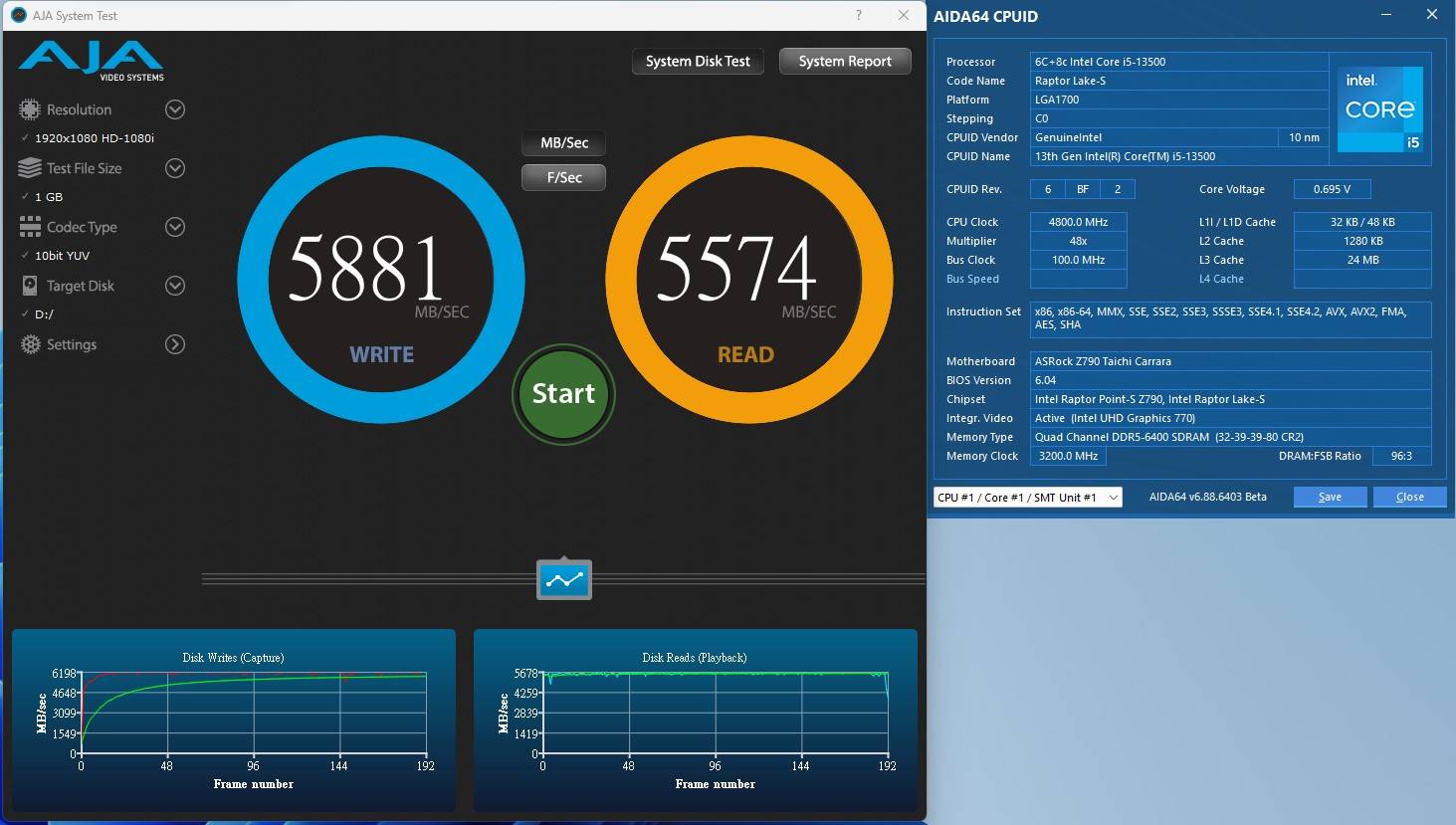
Task: Click the L2 Cache 1280 KB value
Action: 1362,241
